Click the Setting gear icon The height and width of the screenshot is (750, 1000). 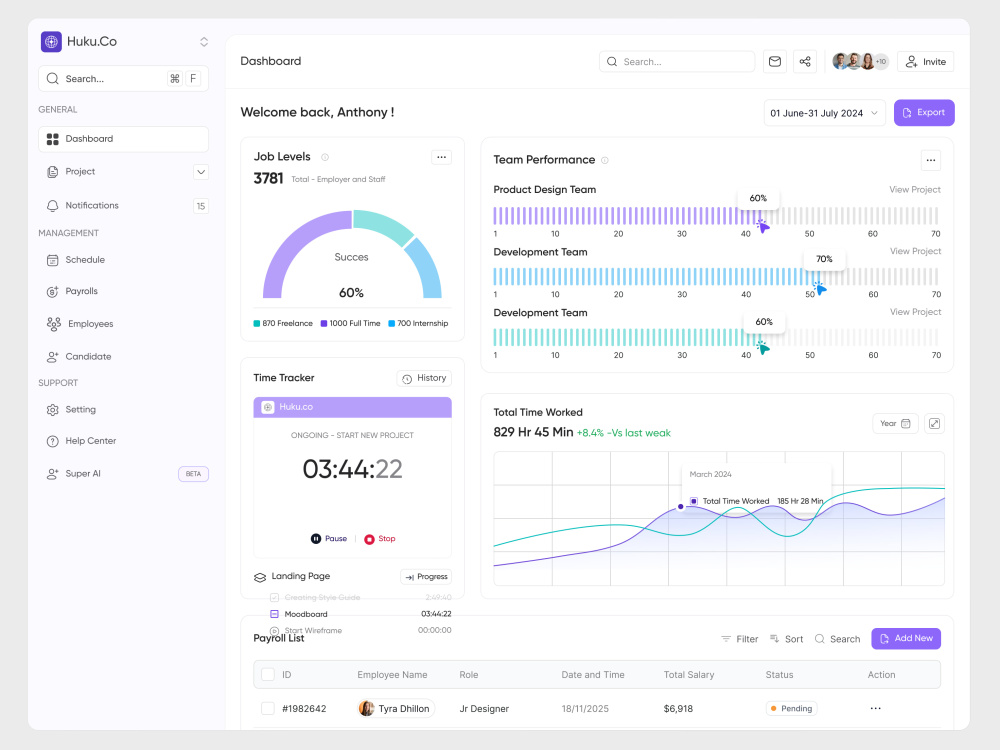tap(52, 410)
